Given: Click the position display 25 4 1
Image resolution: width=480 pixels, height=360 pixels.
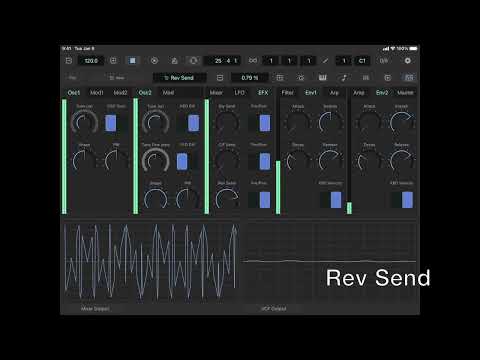Looking at the screenshot, I should [222, 61].
